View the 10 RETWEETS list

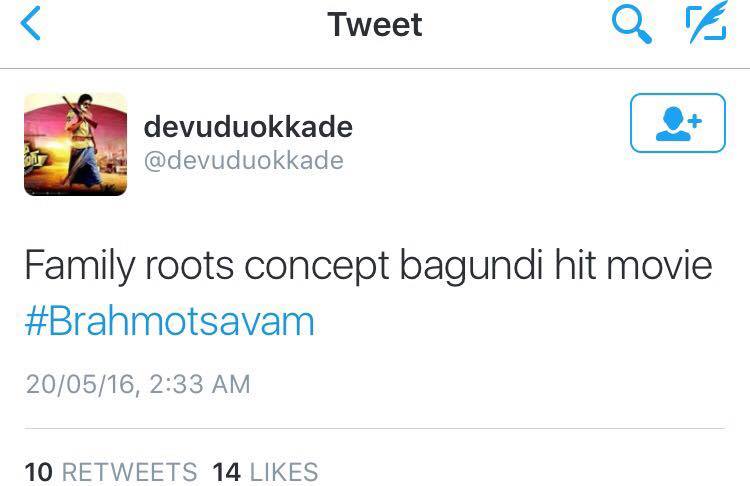(110, 472)
